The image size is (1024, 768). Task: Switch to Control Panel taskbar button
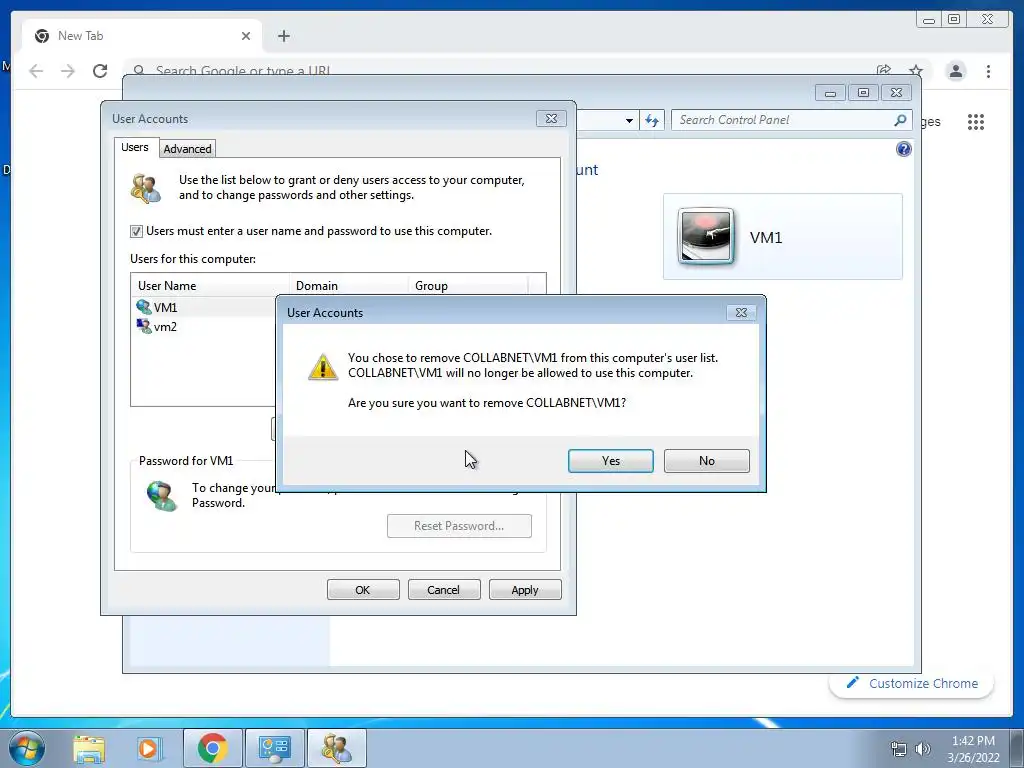(x=274, y=748)
